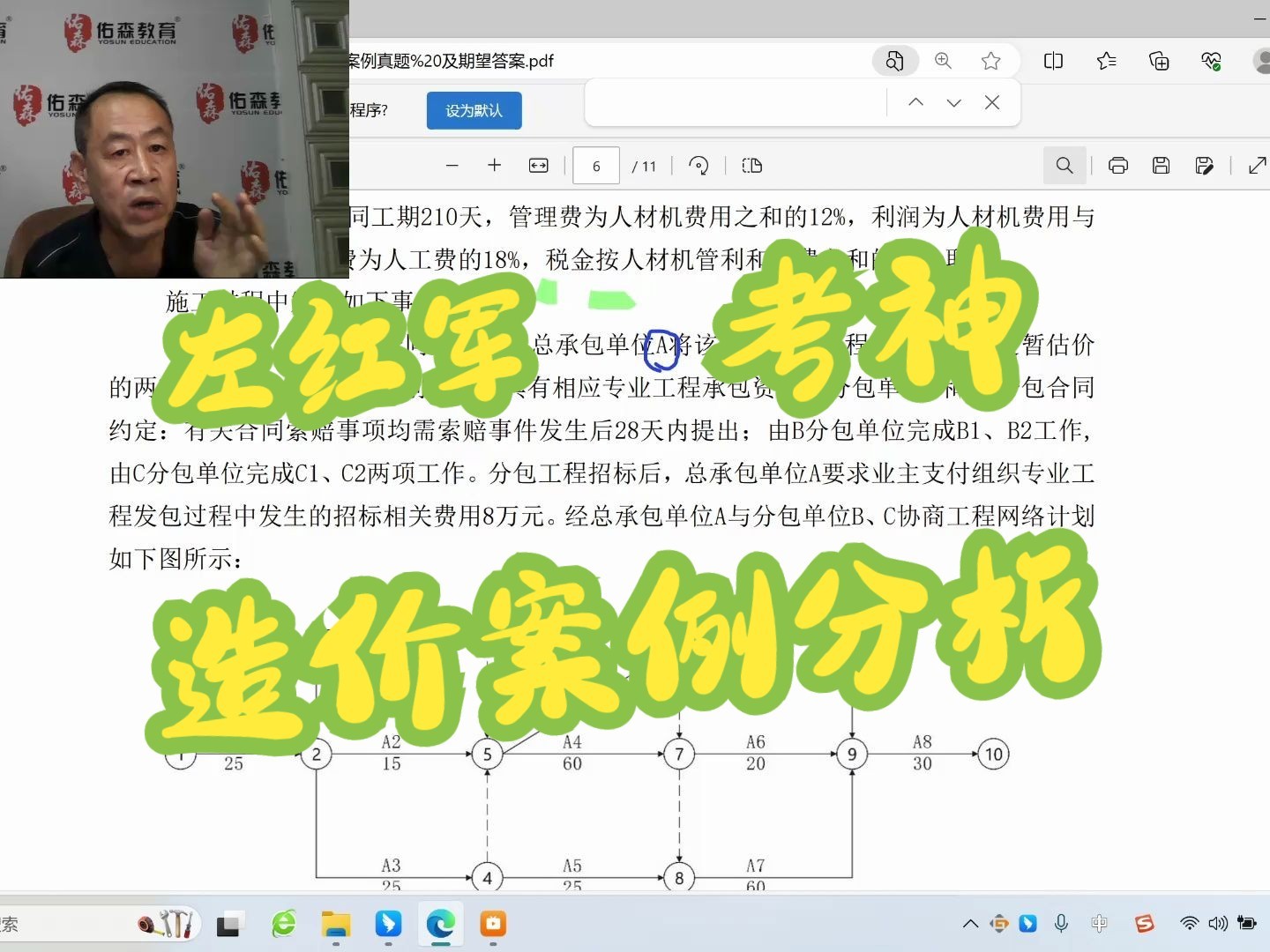Open the orange recorder app on taskbar
The image size is (1270, 952).
click(493, 924)
